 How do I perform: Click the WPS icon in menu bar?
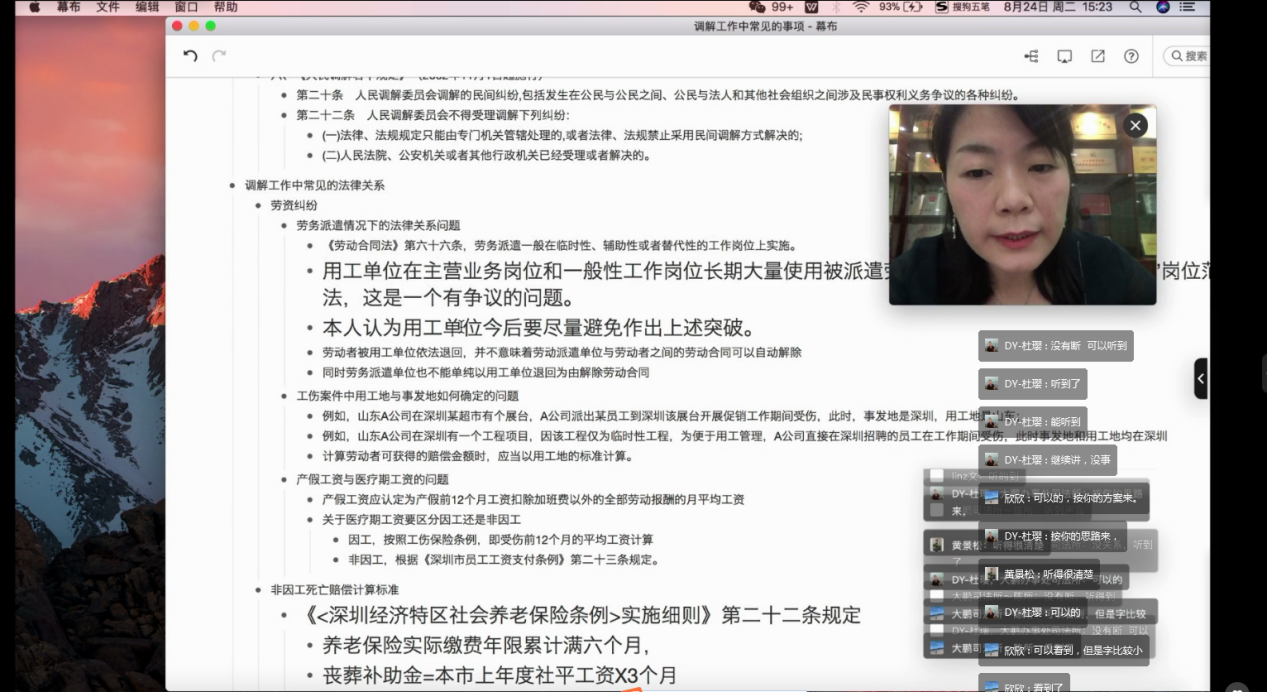812,7
